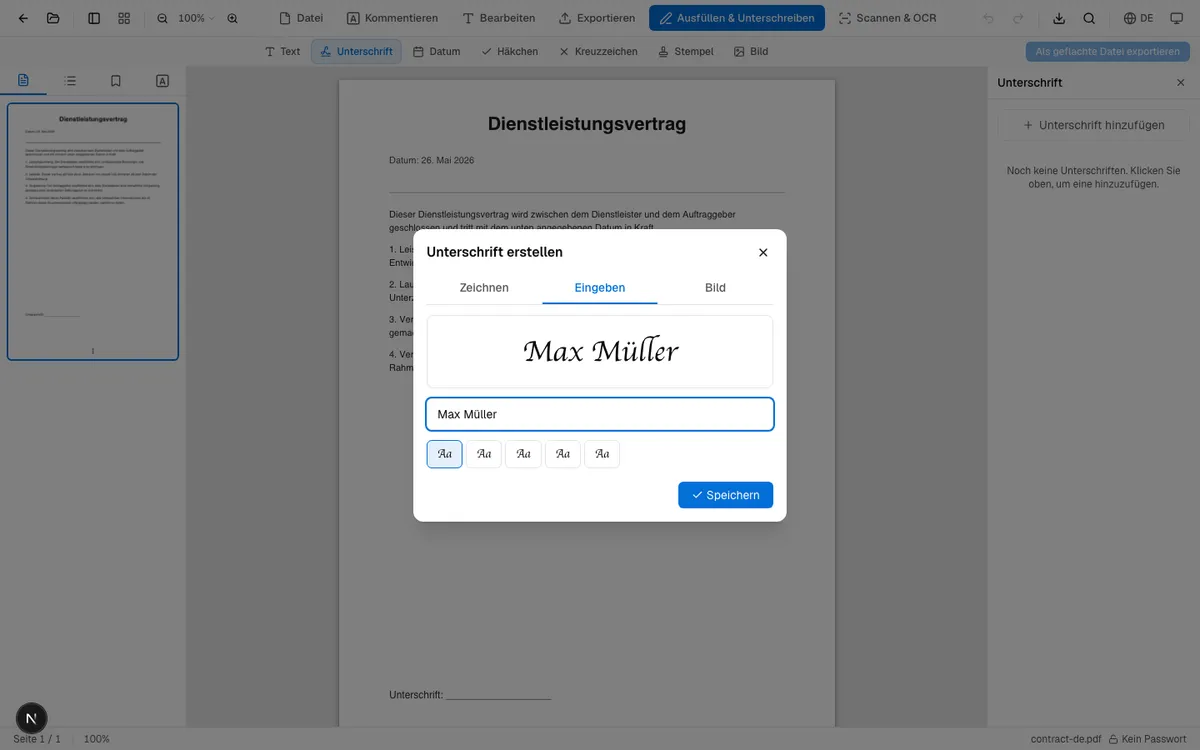Viewport: 1200px width, 750px height.
Task: Click the Unterschrift signature line in document
Action: tap(470, 695)
